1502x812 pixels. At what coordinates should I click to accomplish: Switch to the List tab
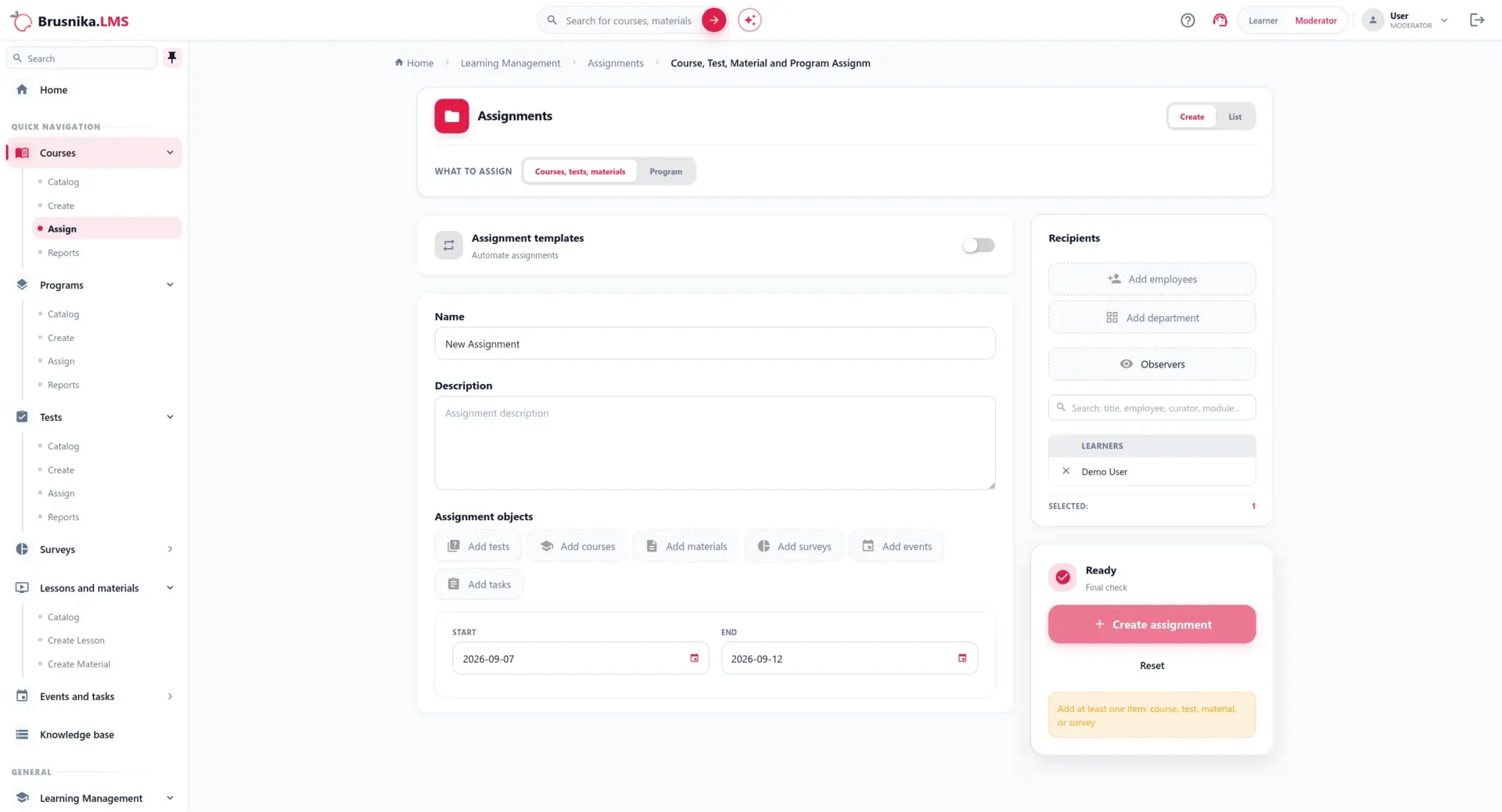click(x=1234, y=117)
